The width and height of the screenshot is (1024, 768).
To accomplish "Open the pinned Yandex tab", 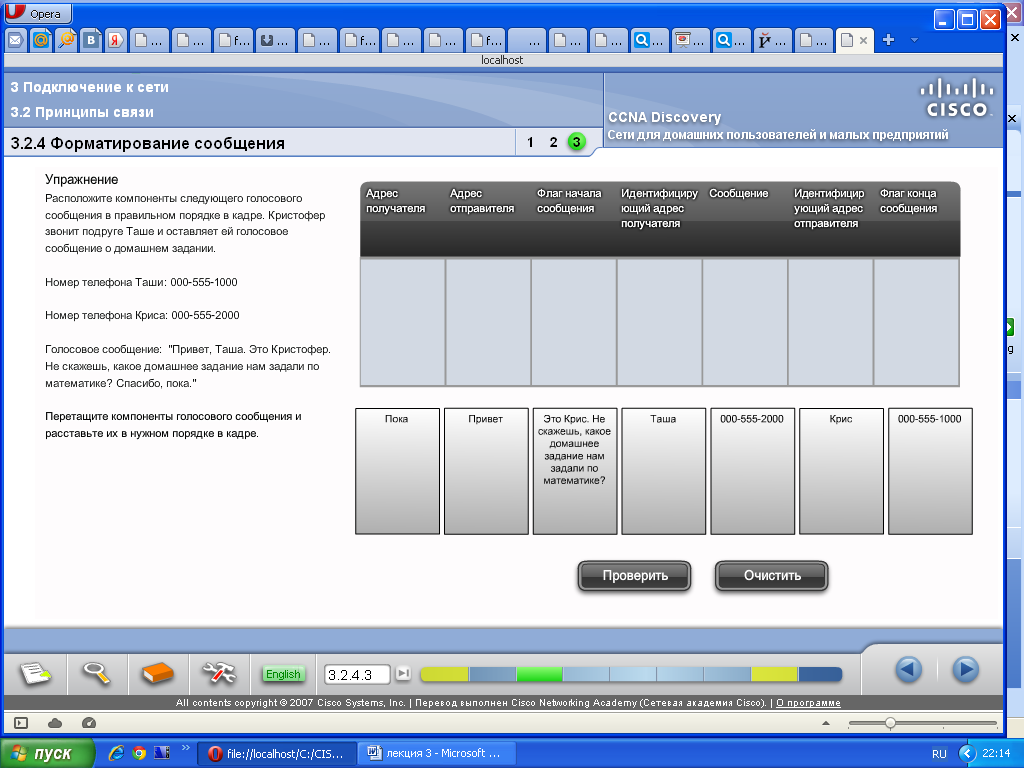I will pyautogui.click(x=116, y=40).
